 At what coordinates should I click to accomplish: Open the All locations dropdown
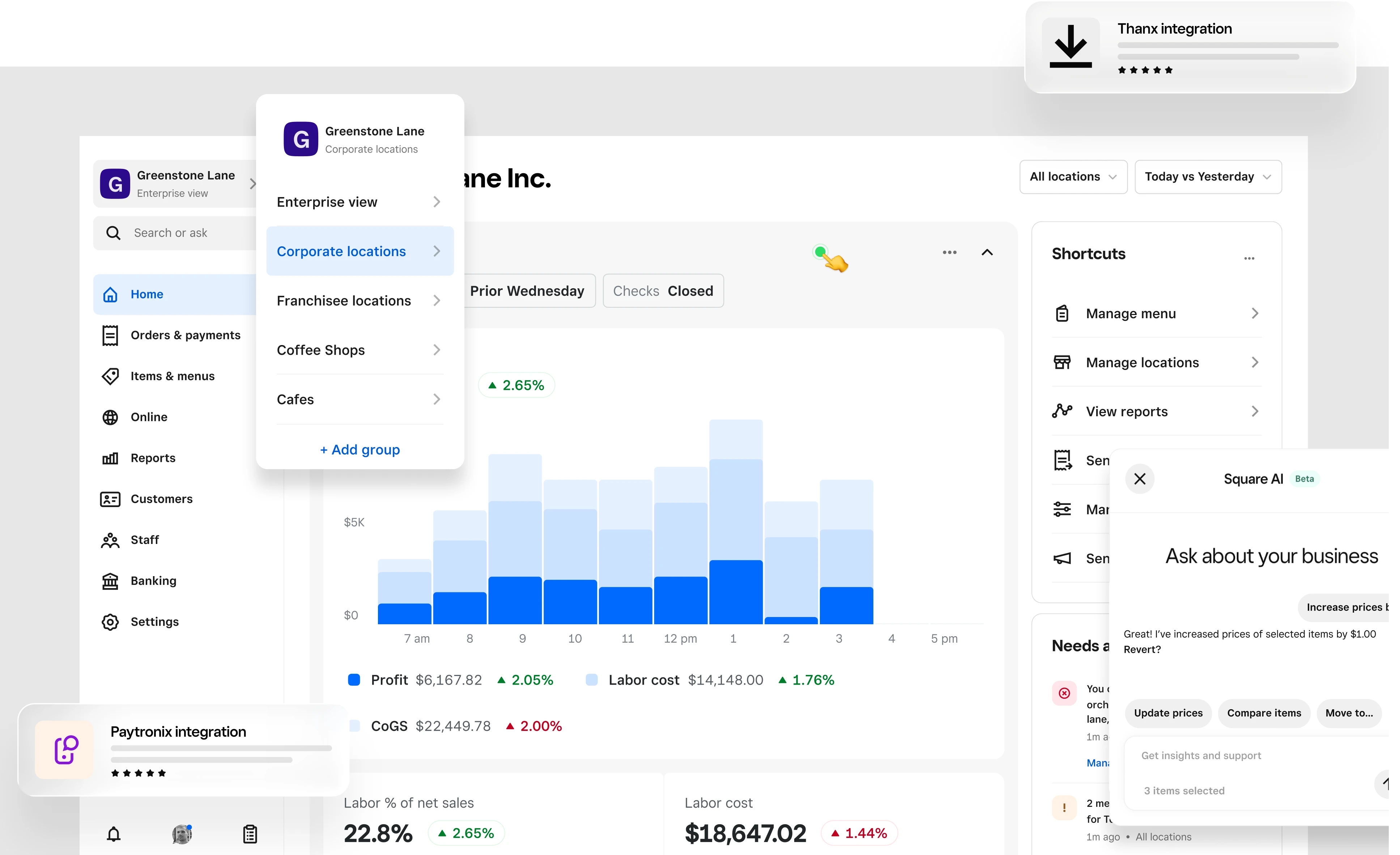pyautogui.click(x=1073, y=177)
